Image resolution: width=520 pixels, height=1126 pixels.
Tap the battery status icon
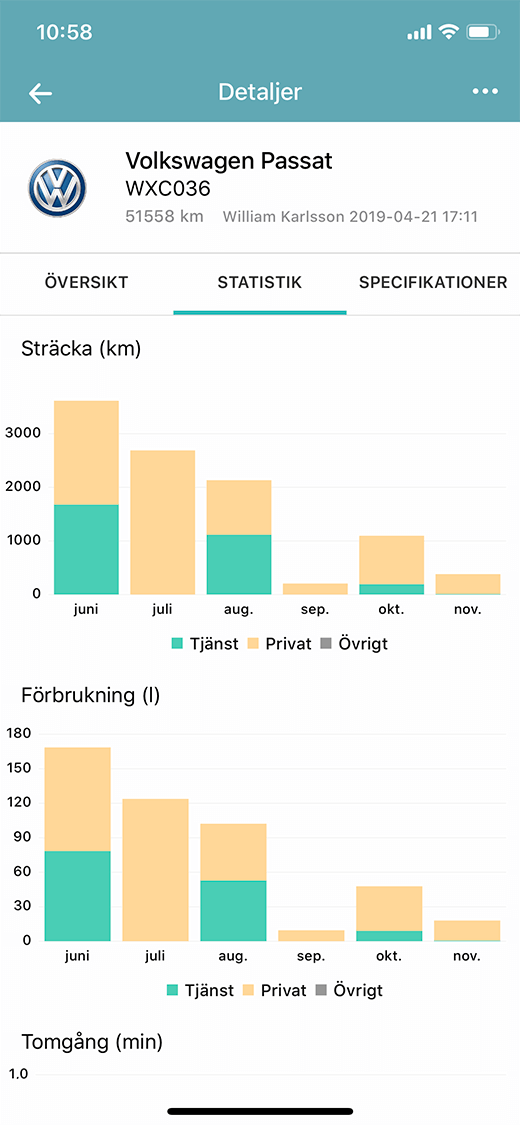[x=483, y=32]
